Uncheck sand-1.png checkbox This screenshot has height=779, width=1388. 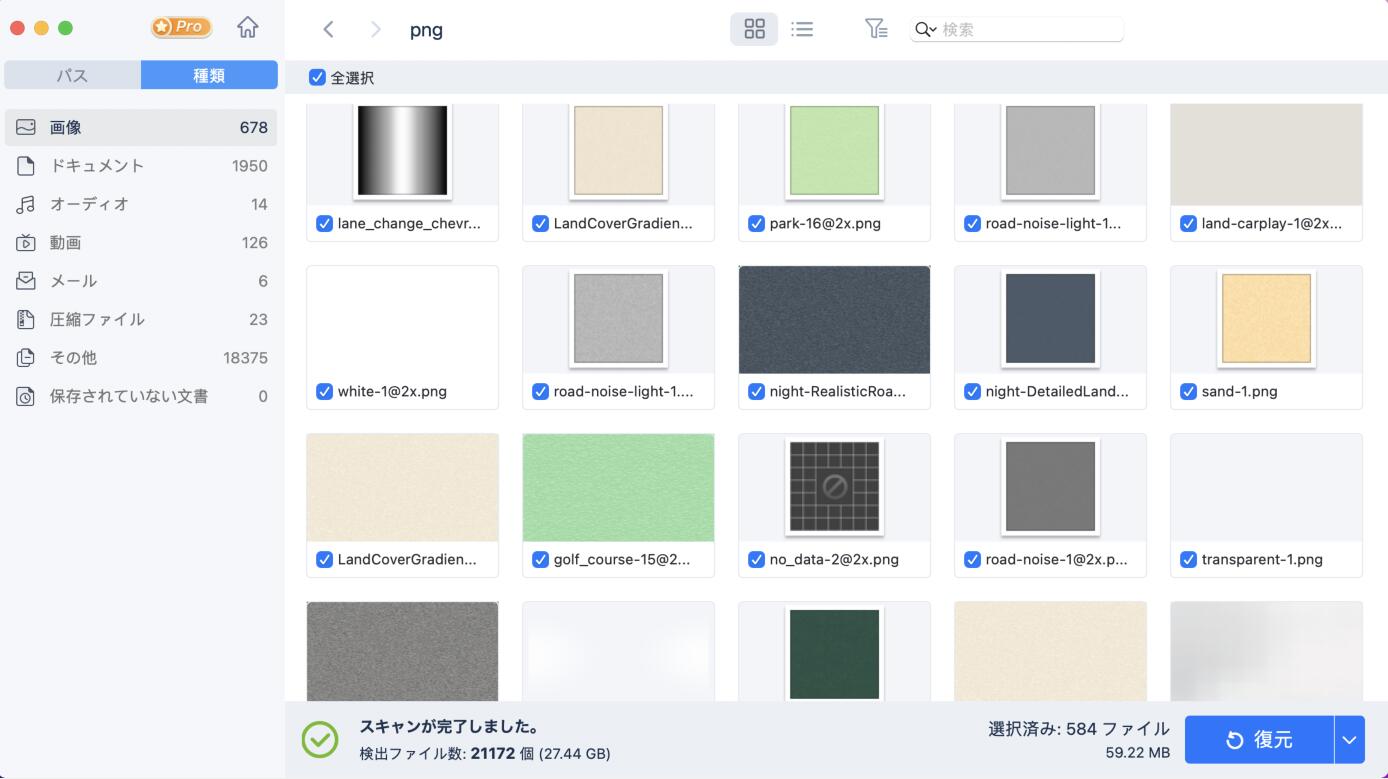[1188, 391]
